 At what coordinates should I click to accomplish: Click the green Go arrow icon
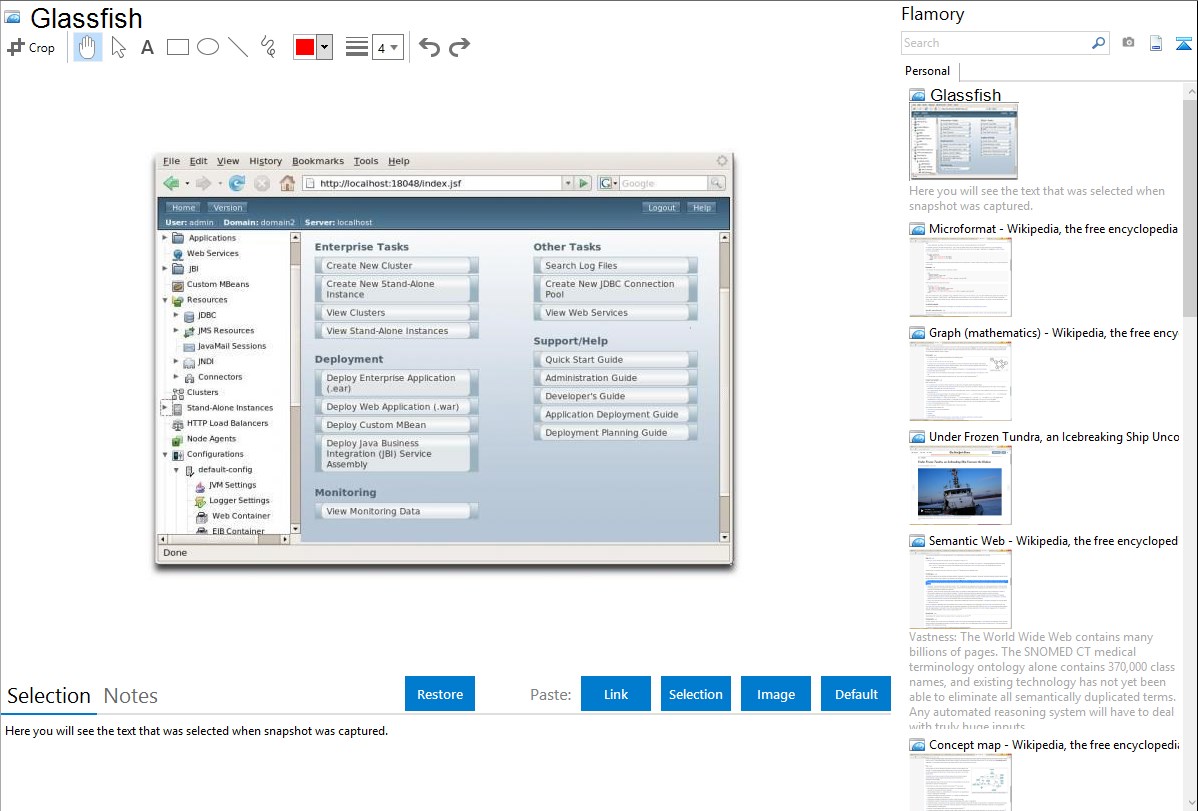pyautogui.click(x=584, y=183)
